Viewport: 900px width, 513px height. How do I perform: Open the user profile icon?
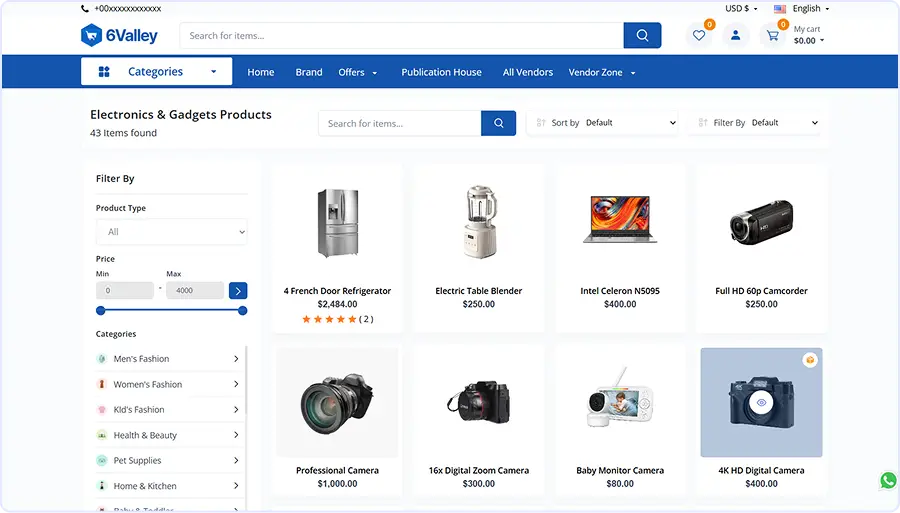click(x=735, y=36)
